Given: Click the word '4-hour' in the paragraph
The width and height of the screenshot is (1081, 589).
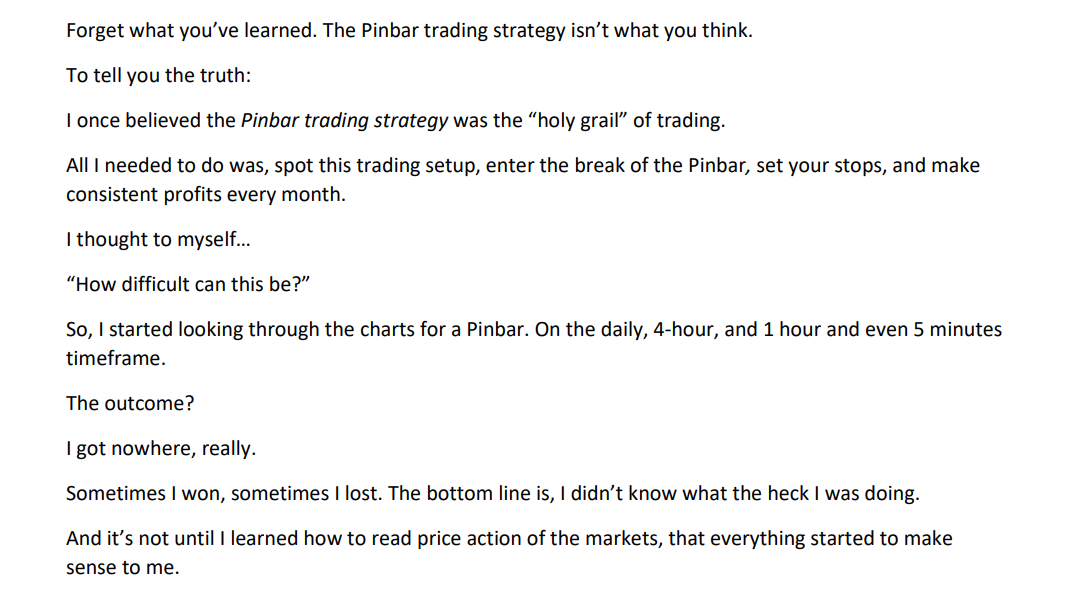Looking at the screenshot, I should (684, 330).
